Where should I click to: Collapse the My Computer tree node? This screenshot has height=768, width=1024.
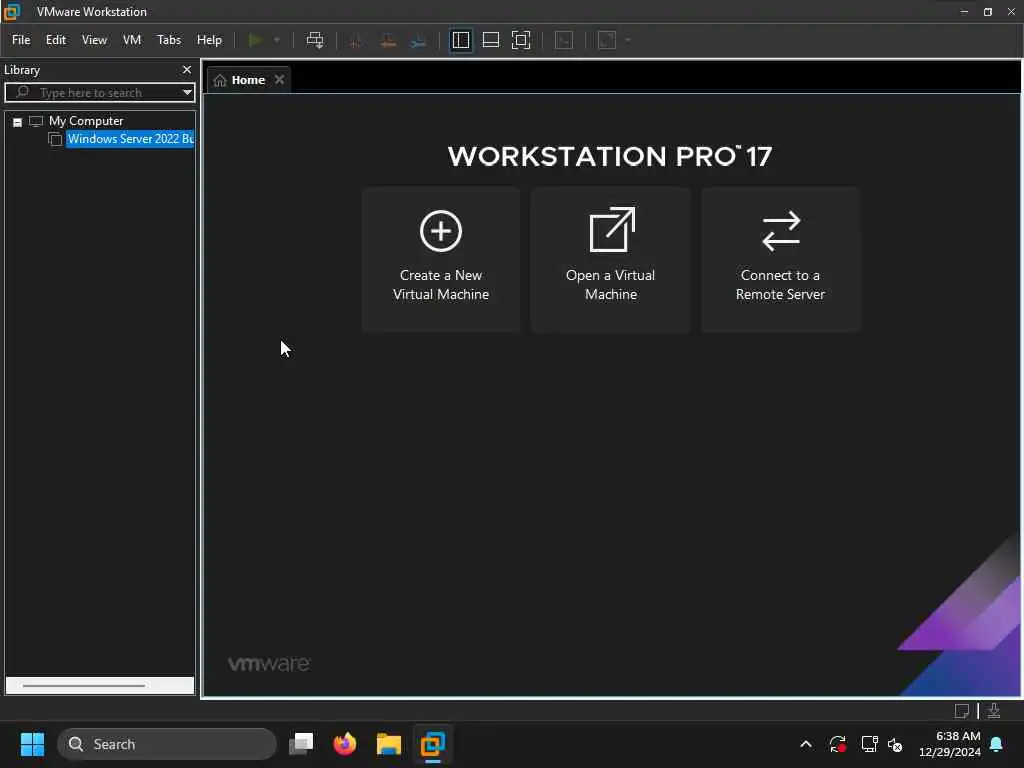(18, 121)
